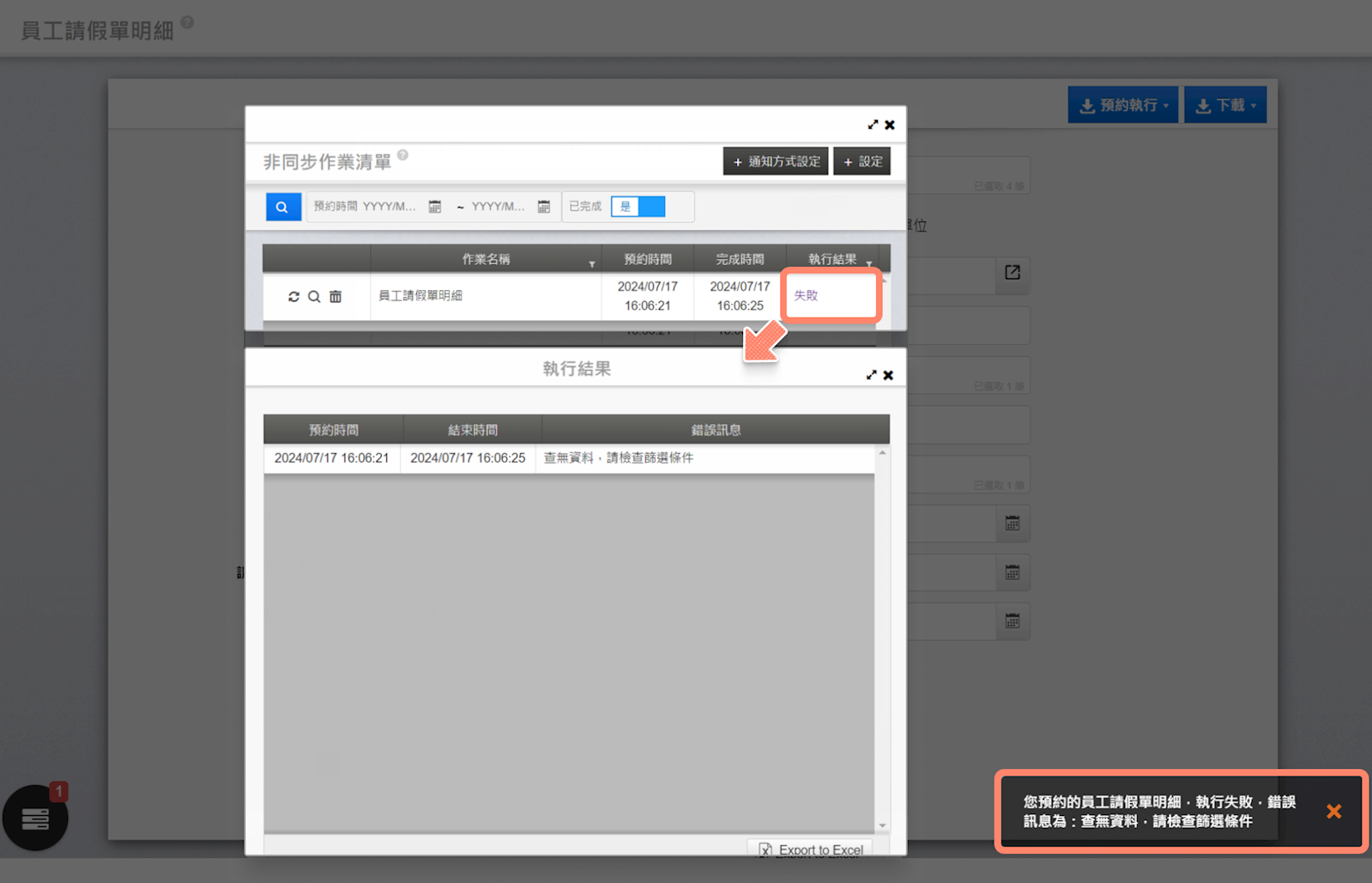Click the refresh icon in the 員工請假單明細 row
1372x883 pixels.
tap(293, 296)
